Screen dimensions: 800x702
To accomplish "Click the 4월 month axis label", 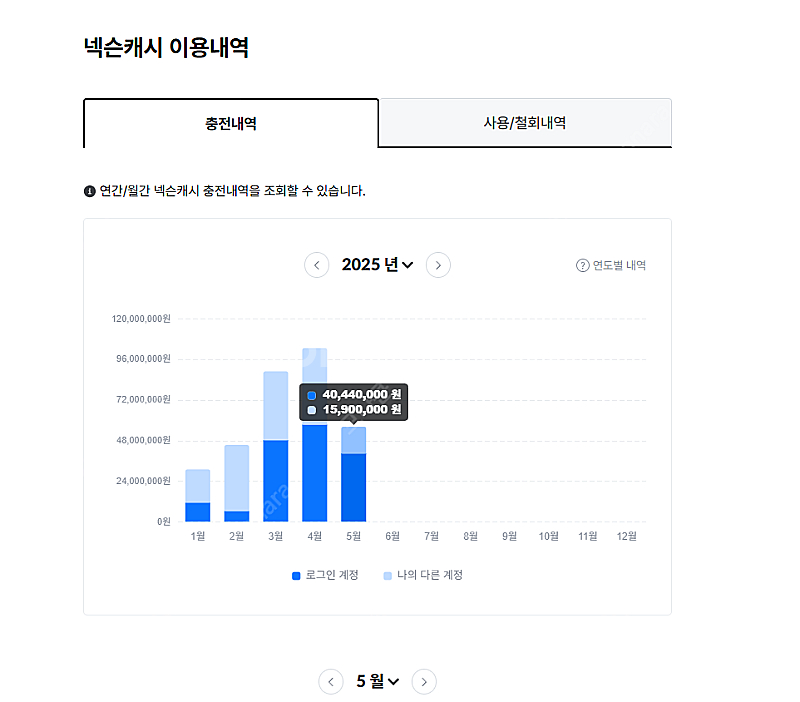I will [x=315, y=536].
